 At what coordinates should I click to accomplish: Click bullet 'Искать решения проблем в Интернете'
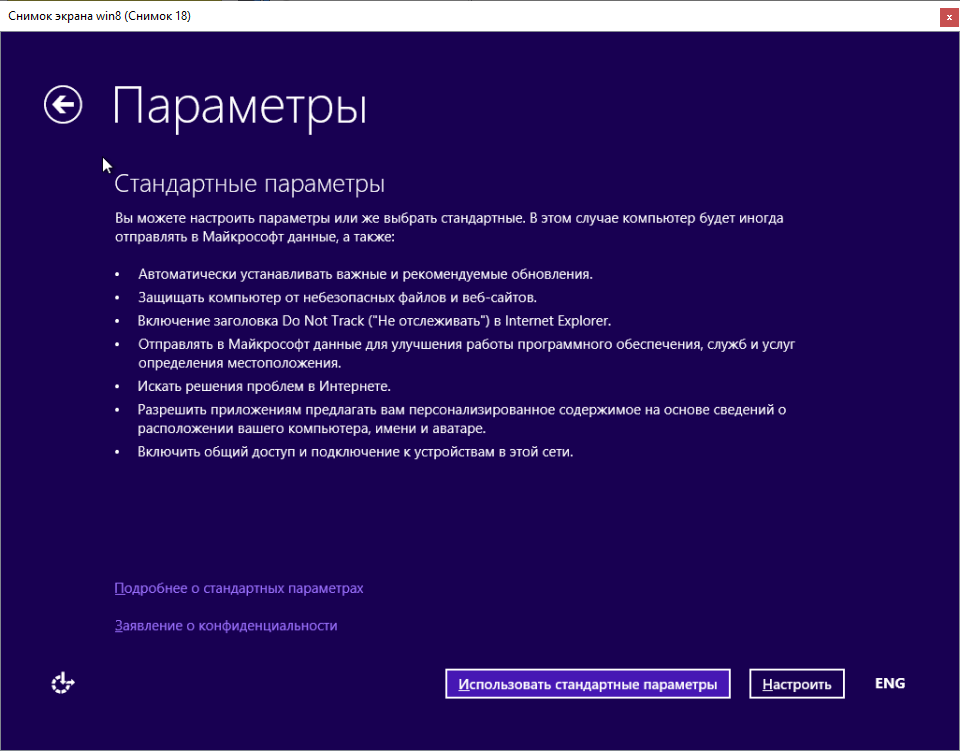[264, 386]
